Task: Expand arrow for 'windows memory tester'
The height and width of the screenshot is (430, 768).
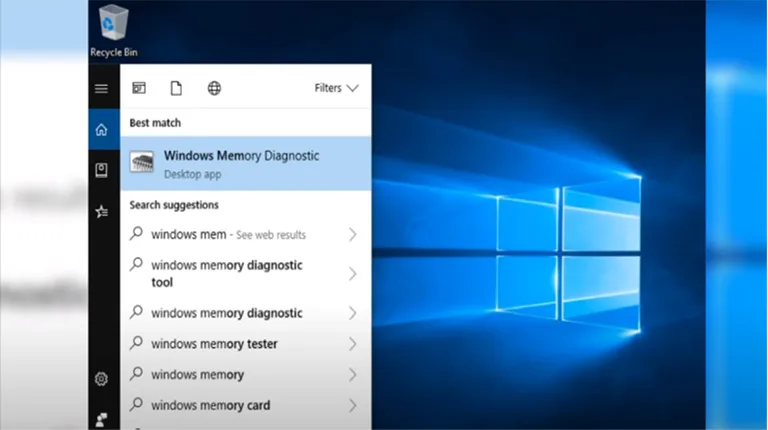Action: click(353, 344)
